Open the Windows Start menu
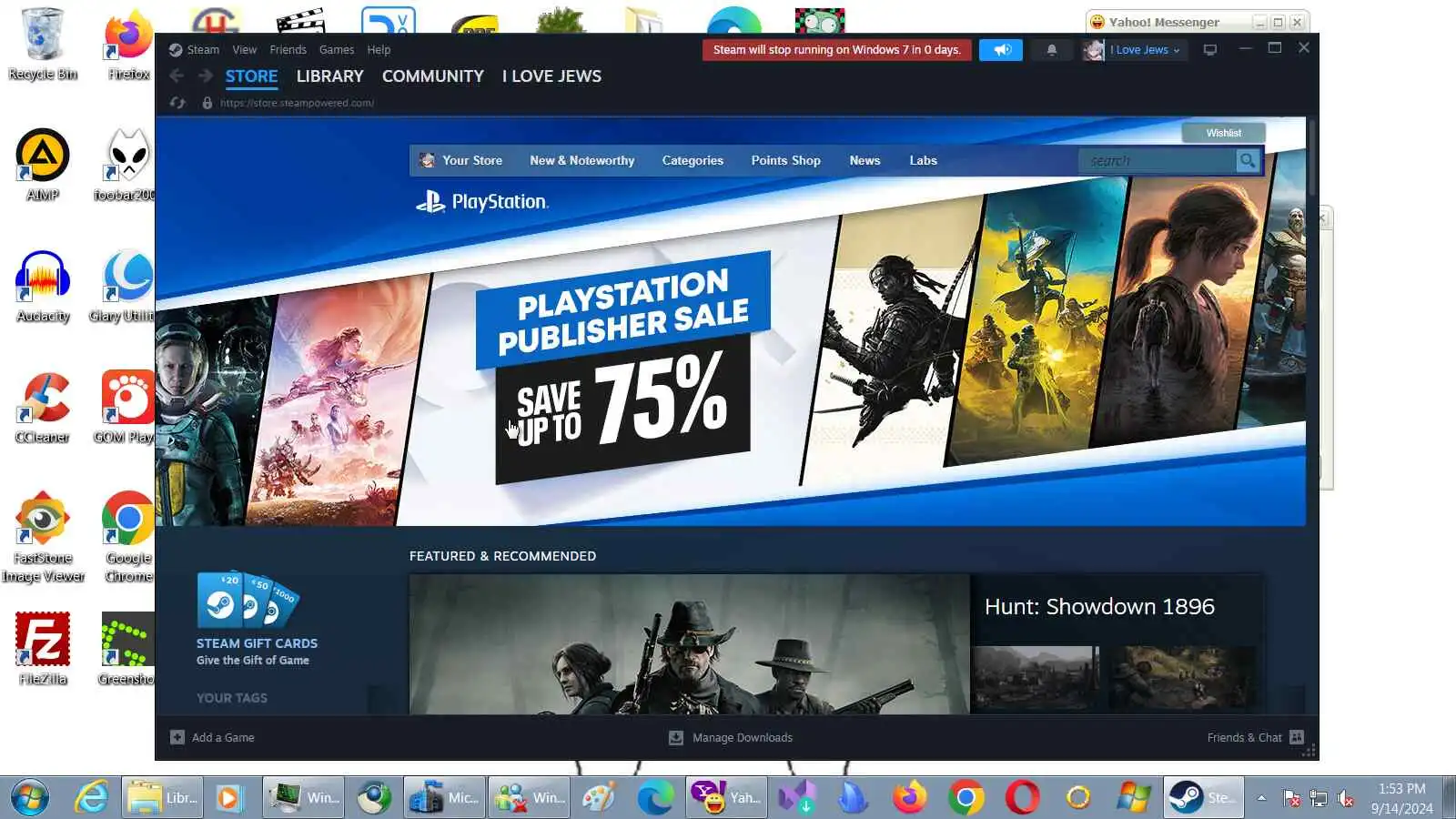This screenshot has height=819, width=1456. (30, 798)
